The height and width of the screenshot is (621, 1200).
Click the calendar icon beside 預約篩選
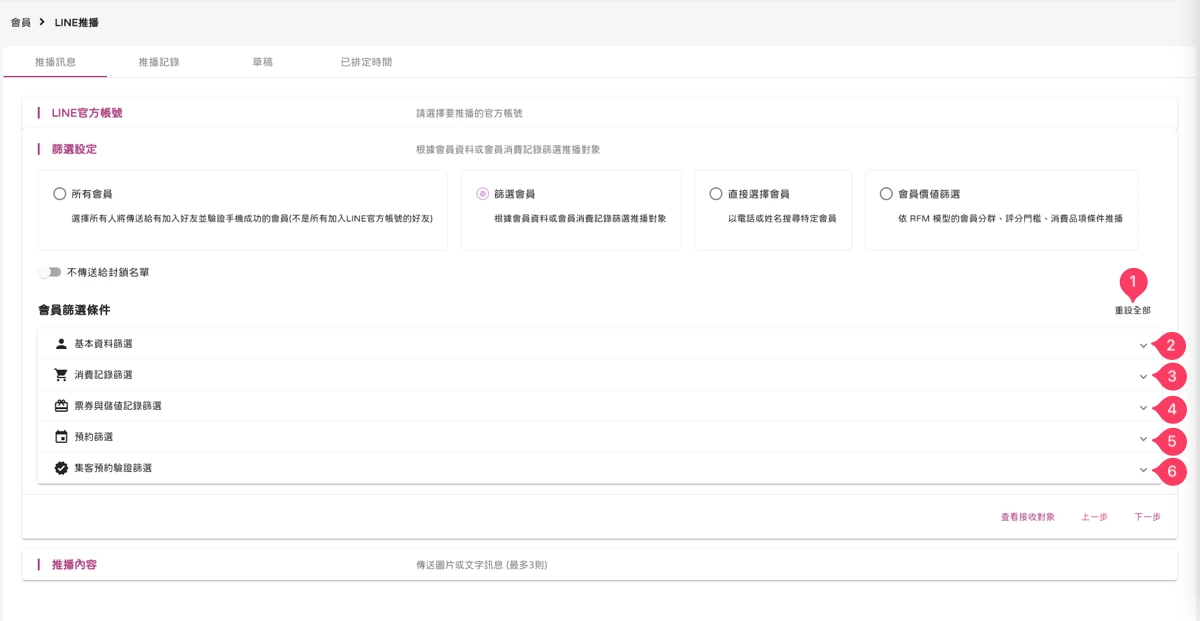click(61, 437)
